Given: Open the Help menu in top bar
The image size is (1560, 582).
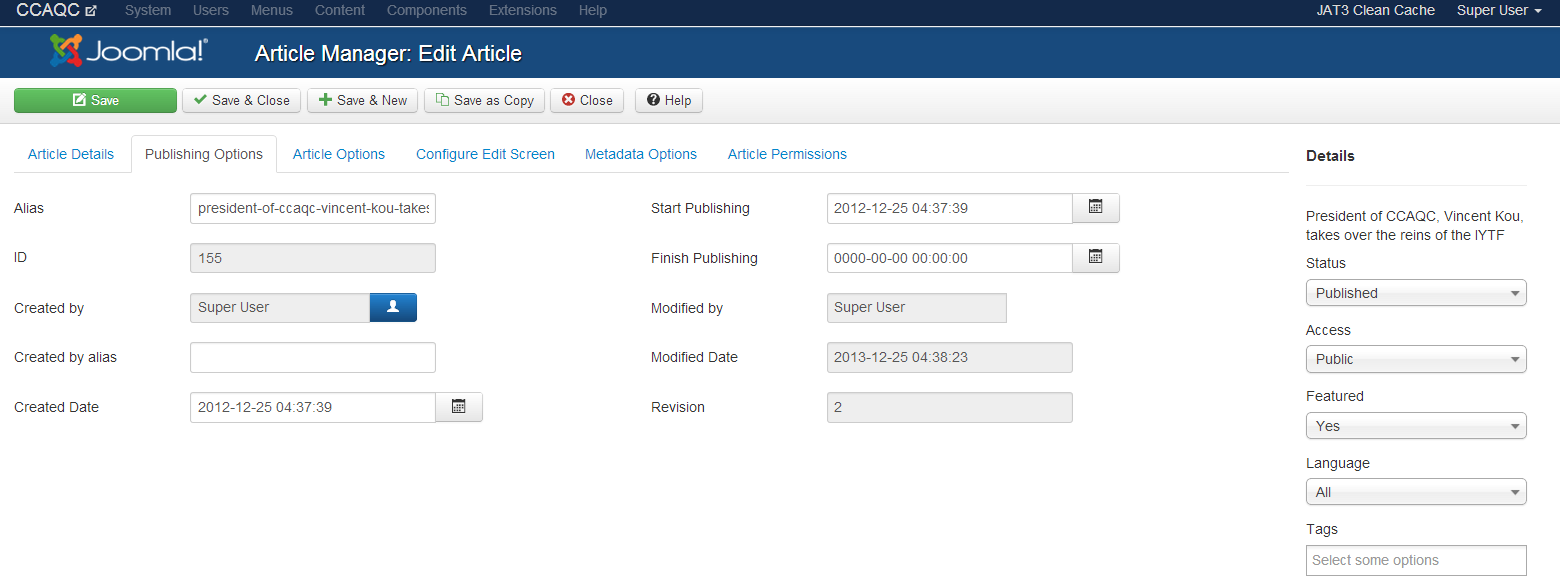Looking at the screenshot, I should 593,10.
